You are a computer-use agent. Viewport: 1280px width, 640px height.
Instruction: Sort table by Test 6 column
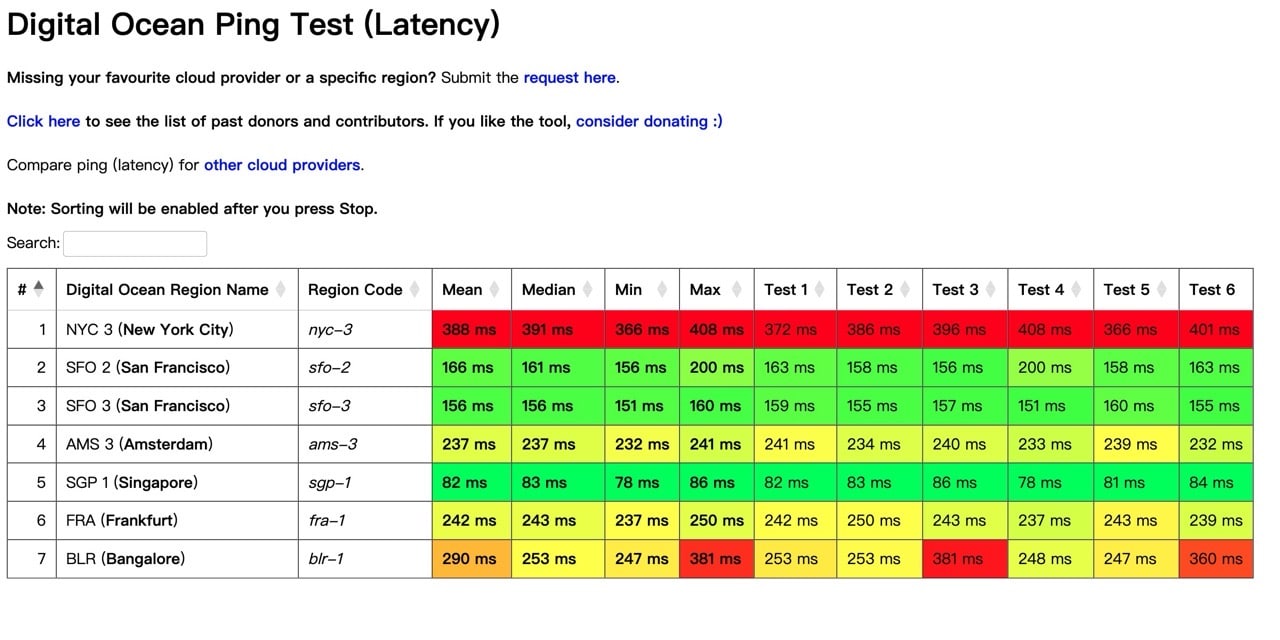pyautogui.click(x=1216, y=289)
